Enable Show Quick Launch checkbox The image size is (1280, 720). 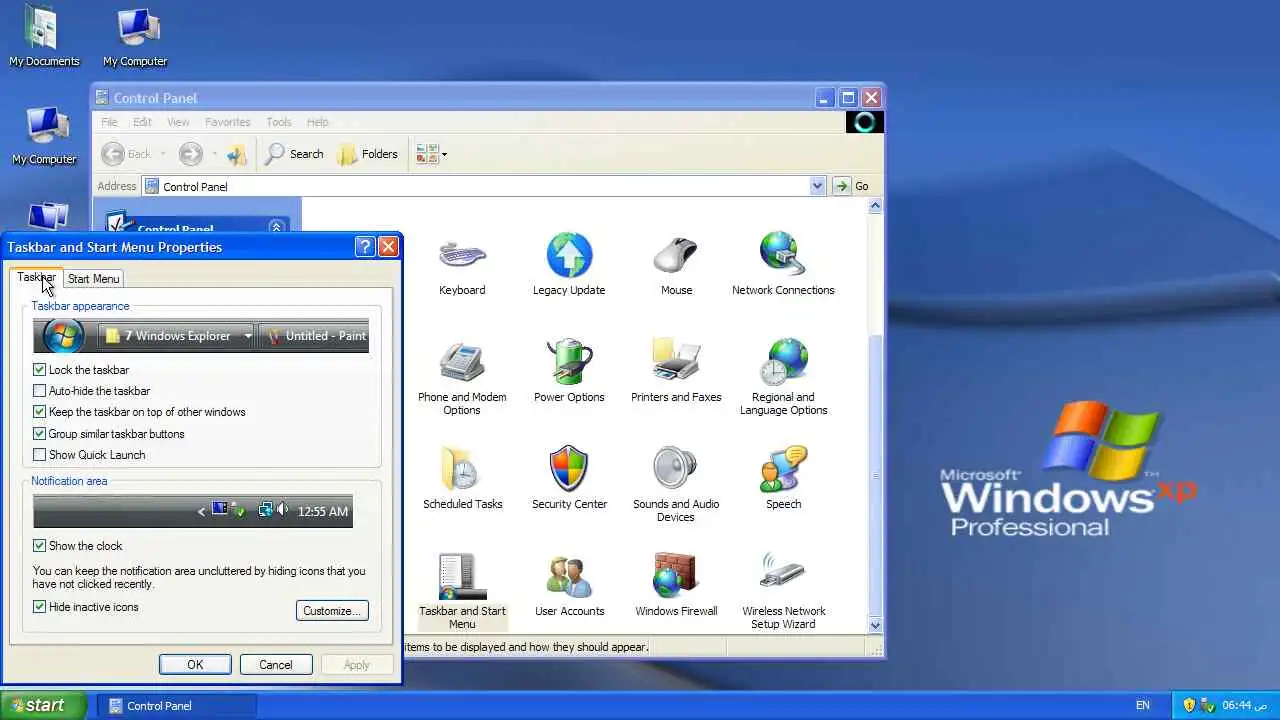pos(40,455)
